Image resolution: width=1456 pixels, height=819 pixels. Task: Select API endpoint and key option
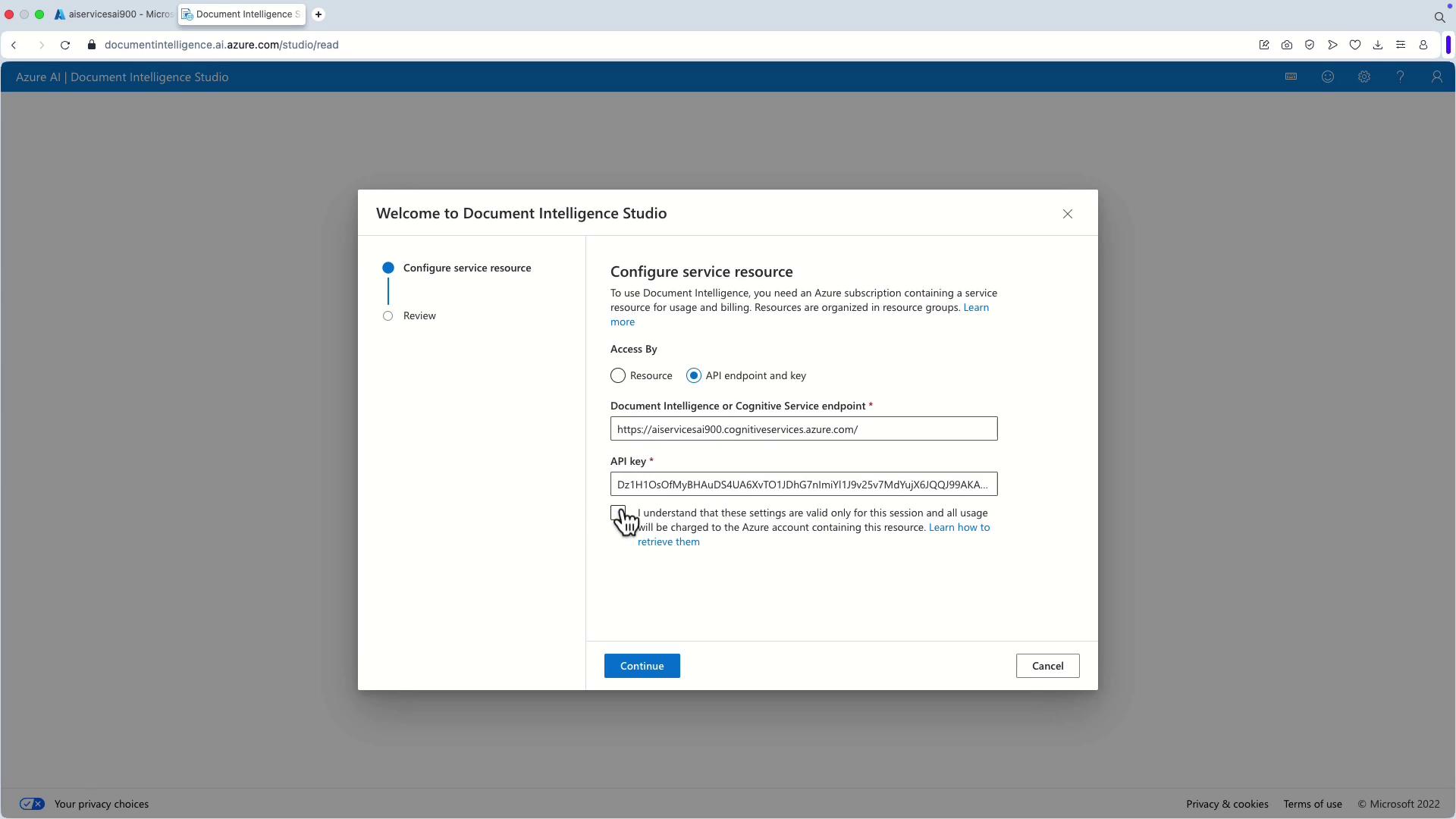[x=694, y=376]
